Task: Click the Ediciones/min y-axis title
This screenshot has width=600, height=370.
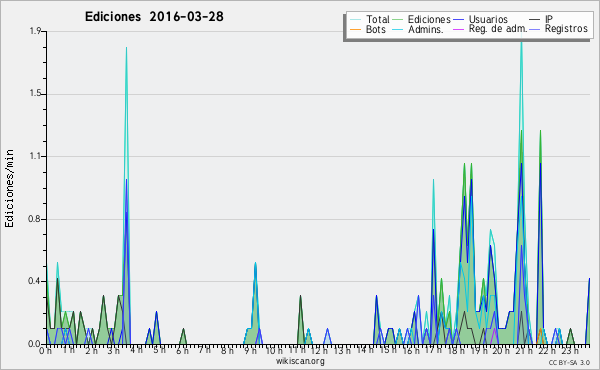Action: click(9, 188)
